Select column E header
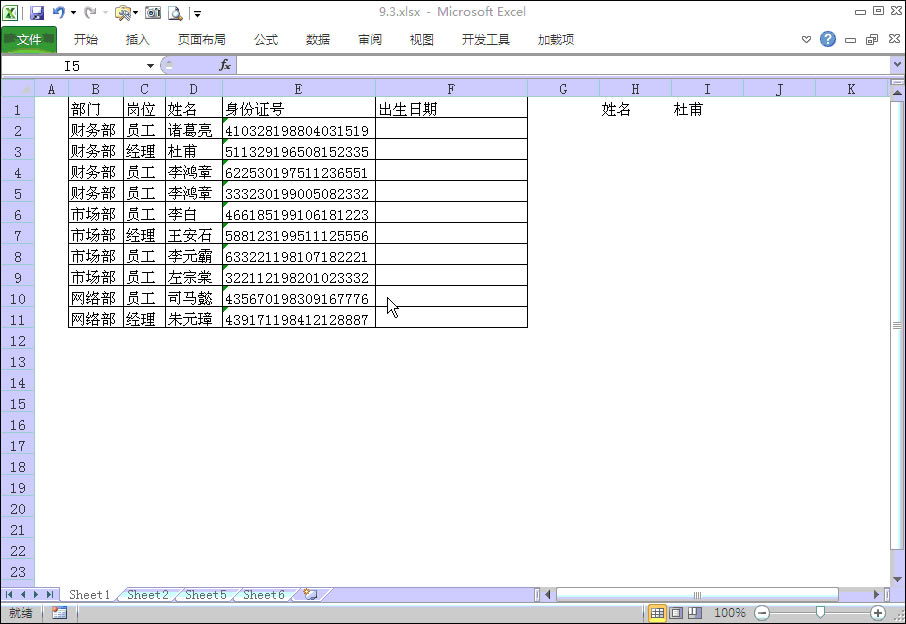Viewport: 906px width, 624px height. (x=299, y=89)
